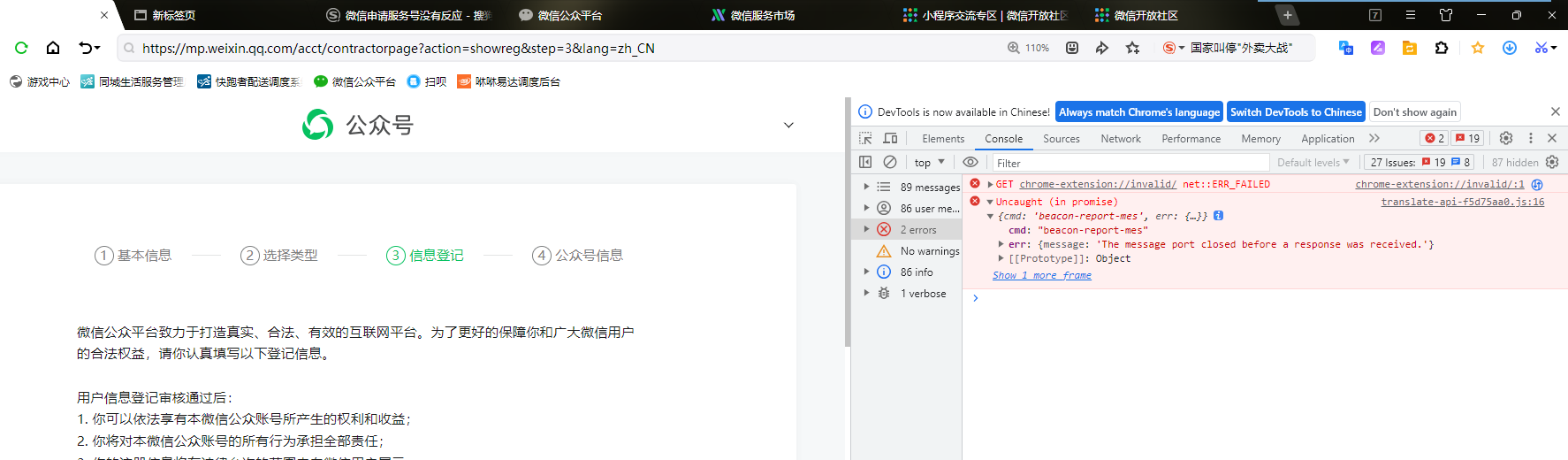This screenshot has width=1568, height=460.
Task: Switch to the Sources tab
Action: (x=1062, y=138)
